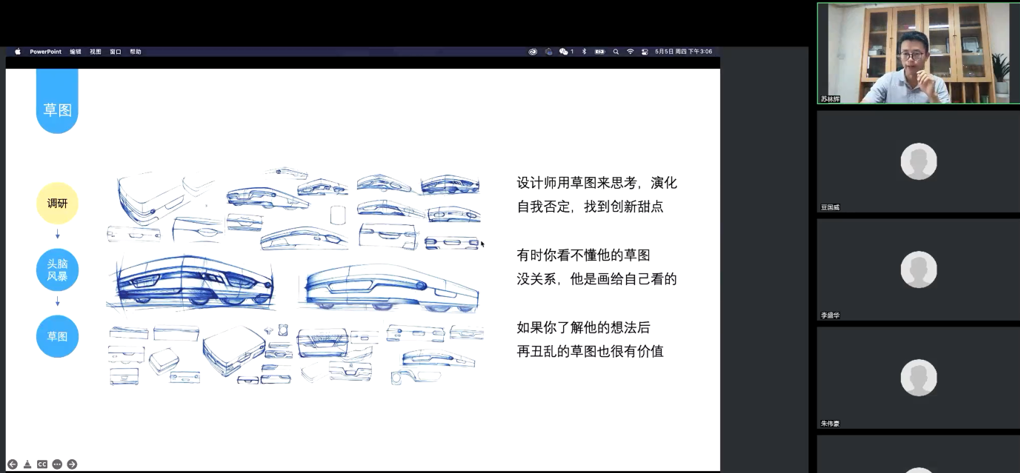1020x473 pixels.
Task: Click the Wi-Fi status icon
Action: coord(630,52)
